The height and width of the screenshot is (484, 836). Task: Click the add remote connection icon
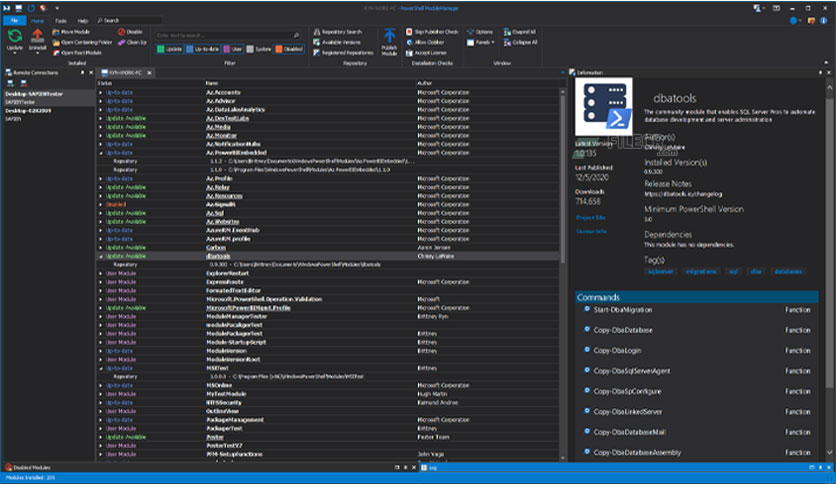(x=10, y=83)
